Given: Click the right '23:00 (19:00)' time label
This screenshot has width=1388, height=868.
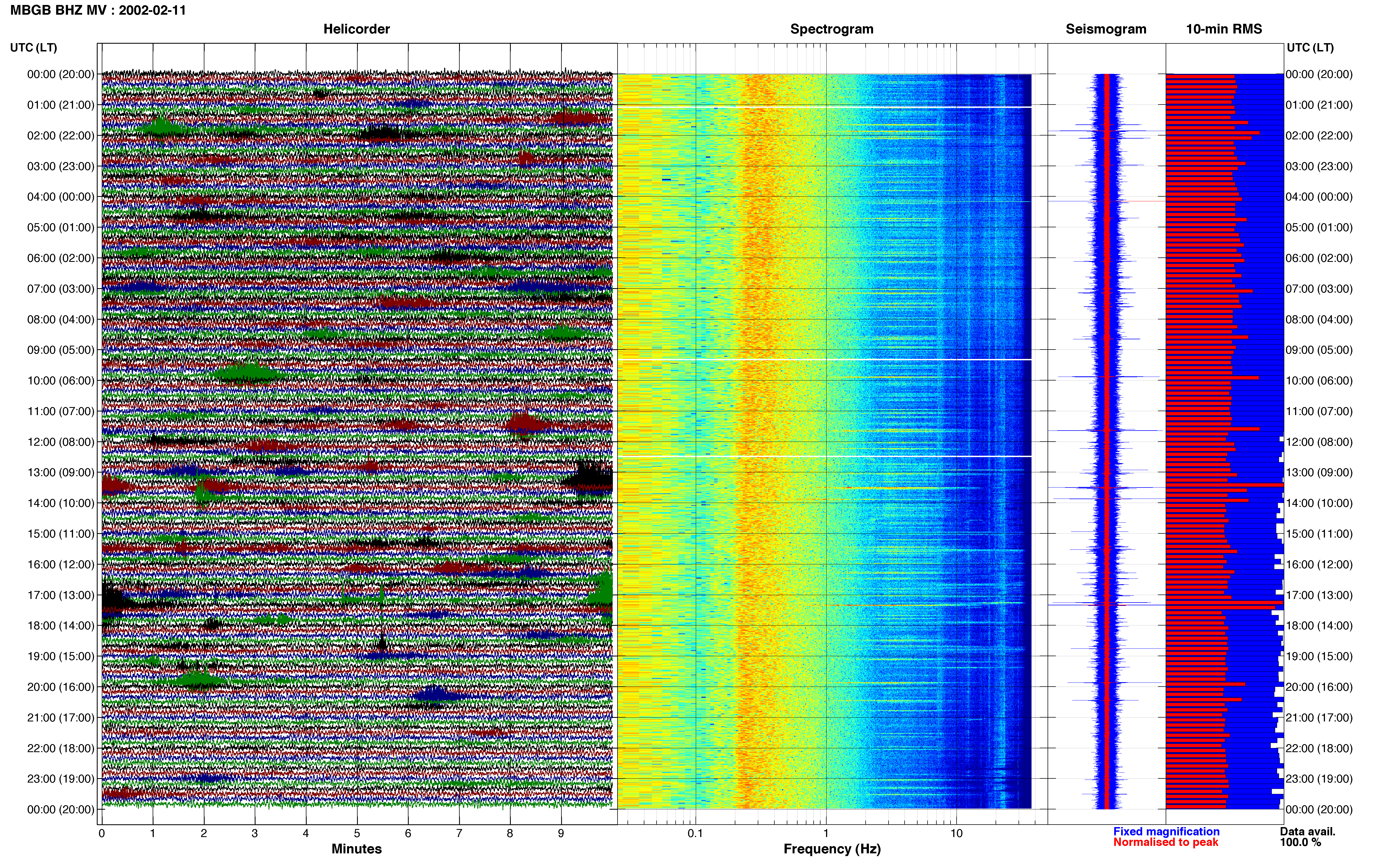Looking at the screenshot, I should [x=1319, y=778].
